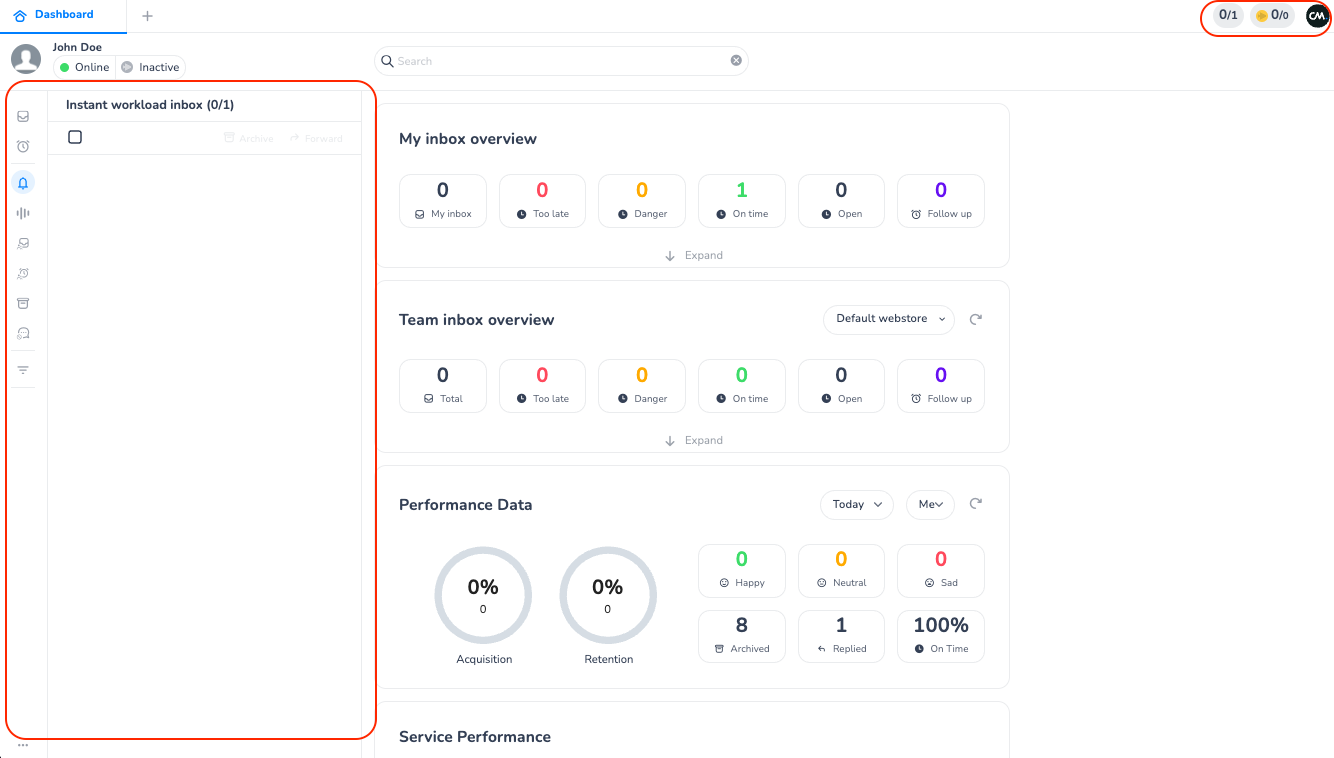Tick the select-all checkbox in workload inbox
The image size is (1334, 758).
(75, 137)
